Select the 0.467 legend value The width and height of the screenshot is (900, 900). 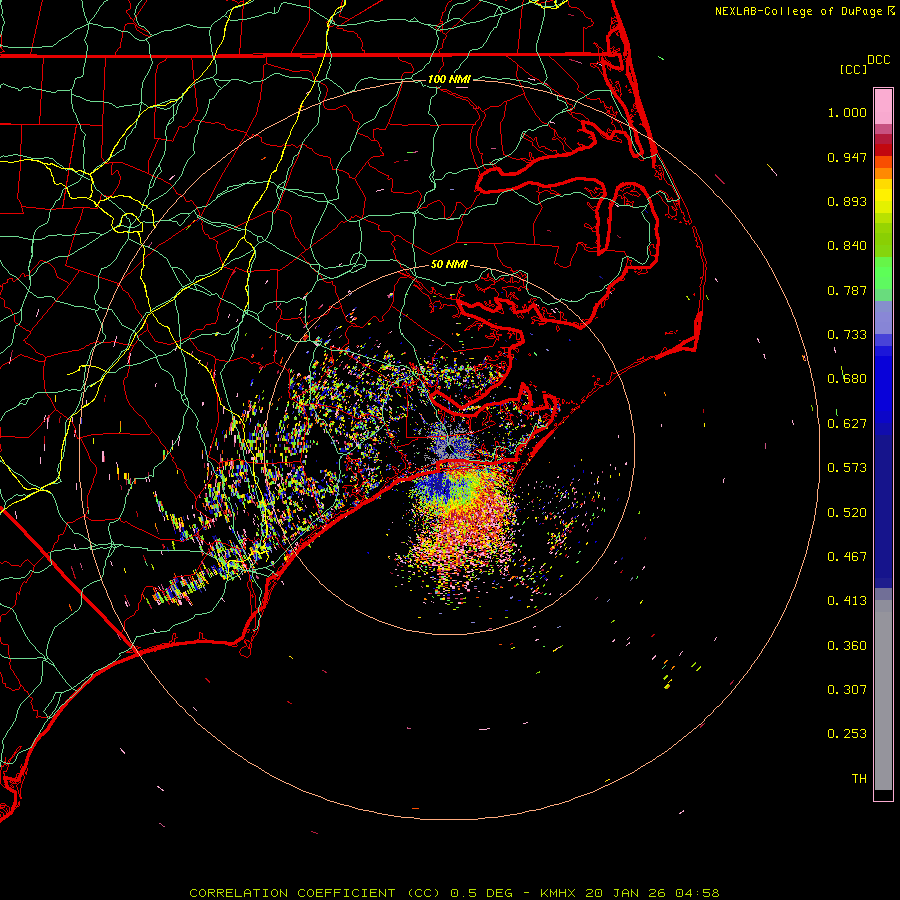[x=847, y=557]
